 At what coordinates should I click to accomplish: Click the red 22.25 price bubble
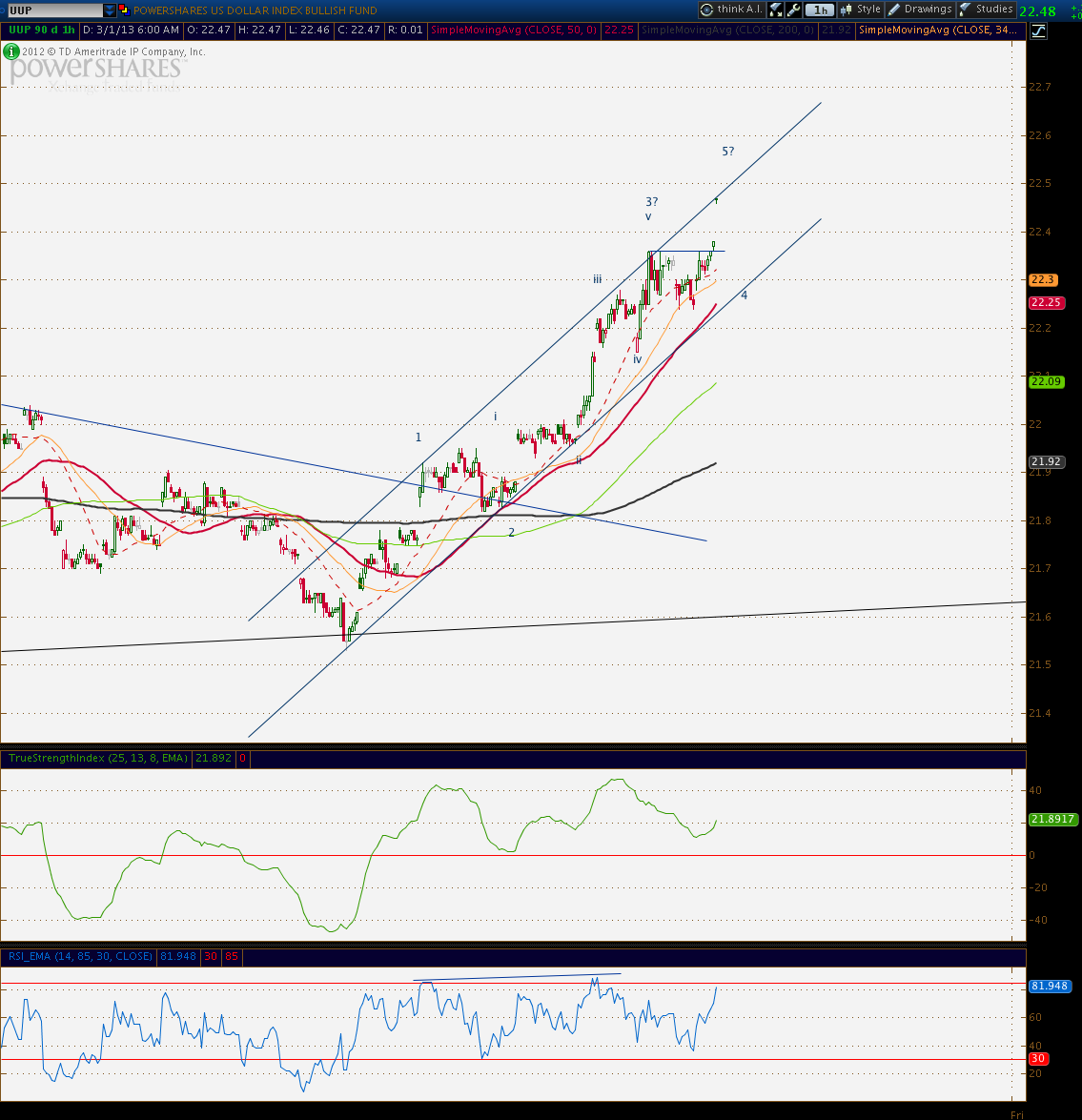pos(1047,303)
